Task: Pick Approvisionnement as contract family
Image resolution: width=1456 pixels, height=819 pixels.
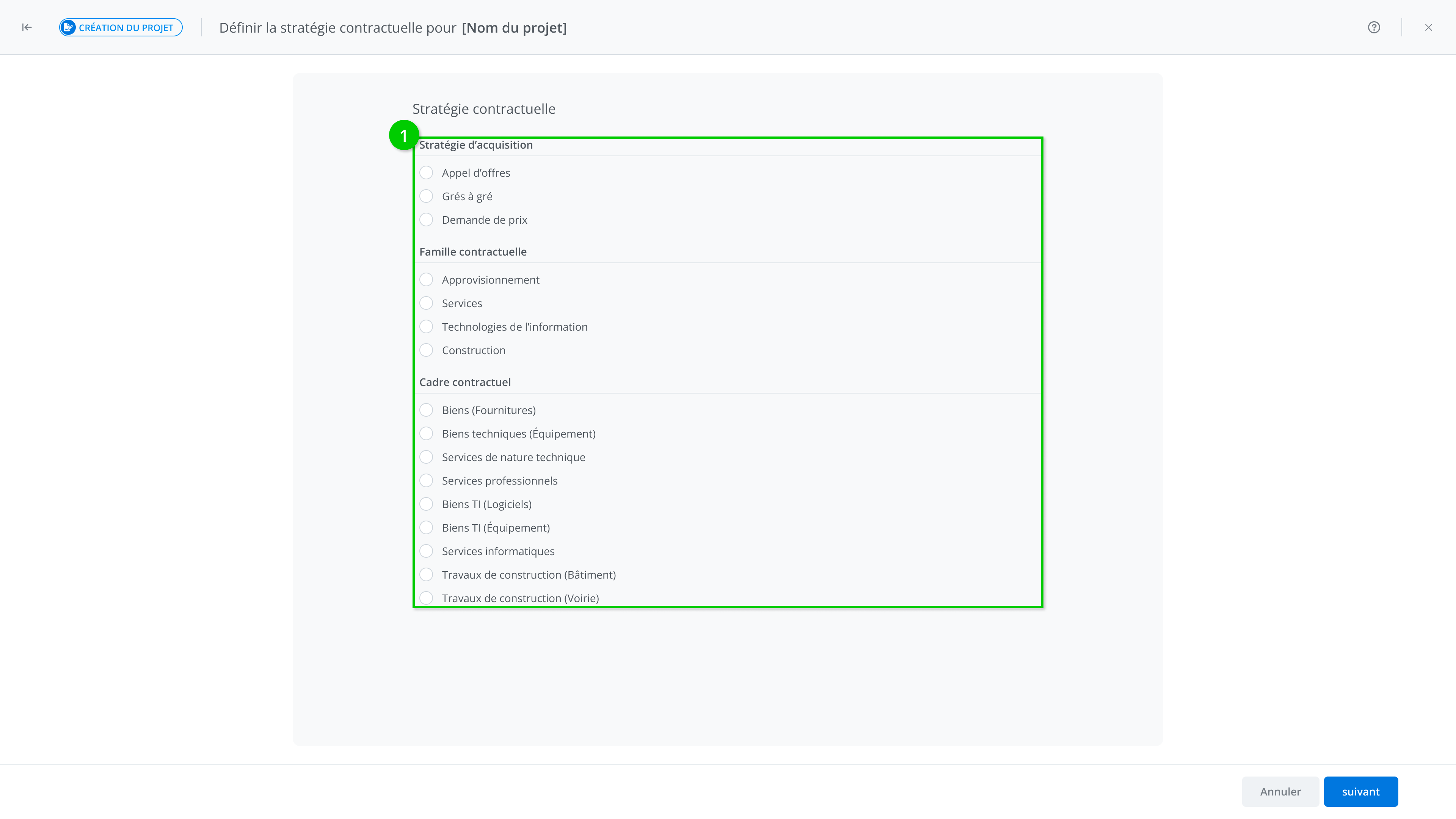Action: click(x=426, y=280)
